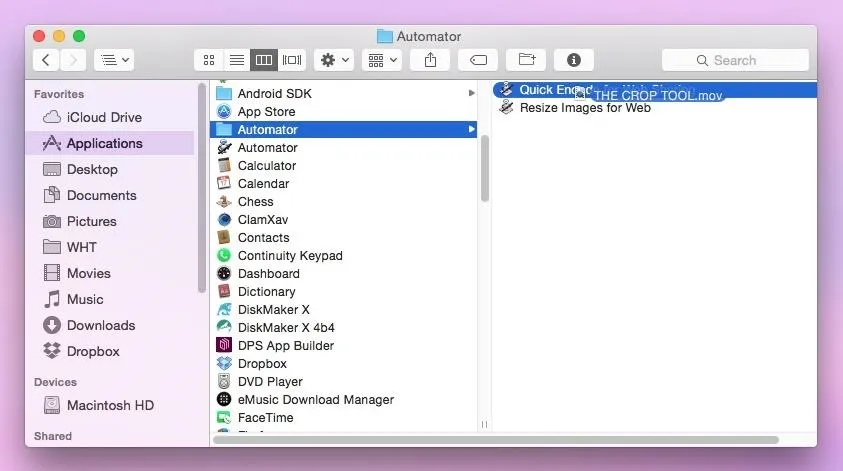Viewport: 843px width, 471px height.
Task: Click the Calendar app icon
Action: coord(224,183)
